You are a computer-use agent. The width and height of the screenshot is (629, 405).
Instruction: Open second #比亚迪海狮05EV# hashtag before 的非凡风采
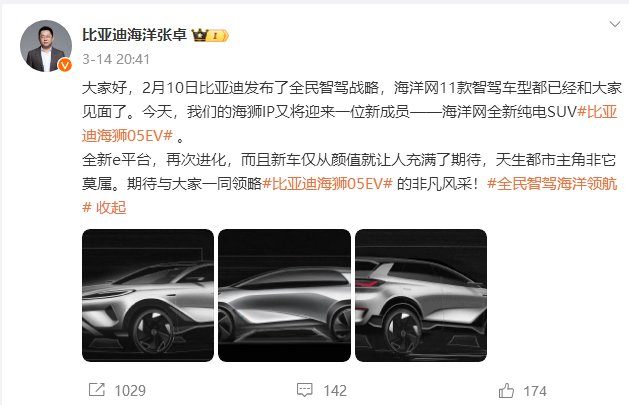tap(327, 184)
